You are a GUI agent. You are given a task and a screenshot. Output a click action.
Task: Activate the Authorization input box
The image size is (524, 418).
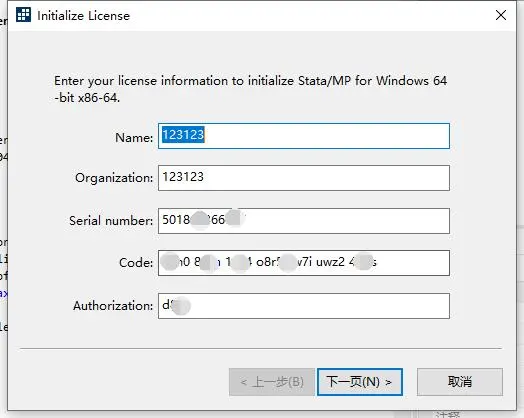304,306
